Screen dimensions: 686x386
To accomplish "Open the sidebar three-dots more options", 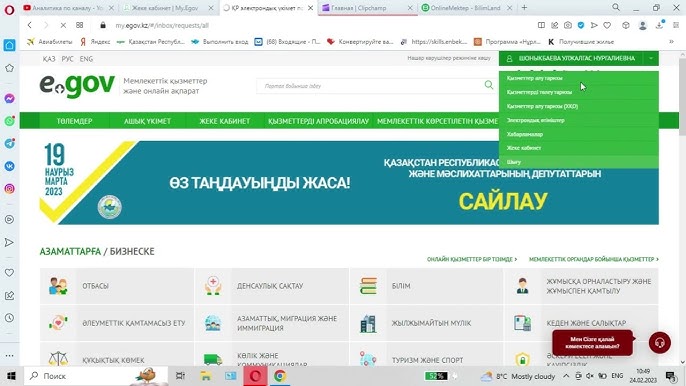I will [9, 356].
